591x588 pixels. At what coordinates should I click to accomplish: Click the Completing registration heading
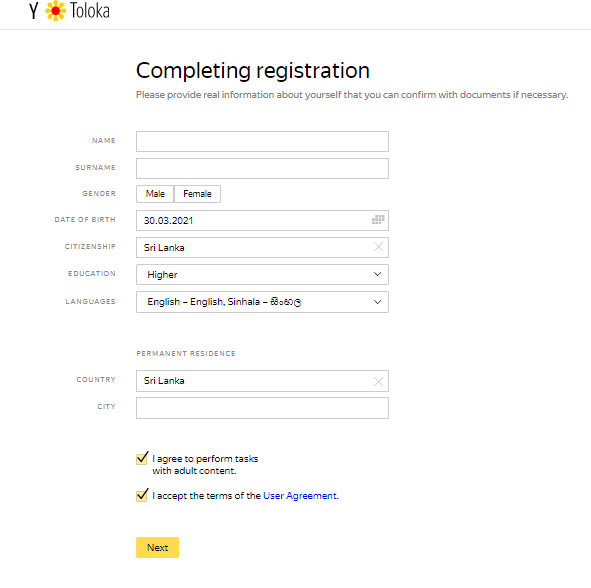(253, 70)
